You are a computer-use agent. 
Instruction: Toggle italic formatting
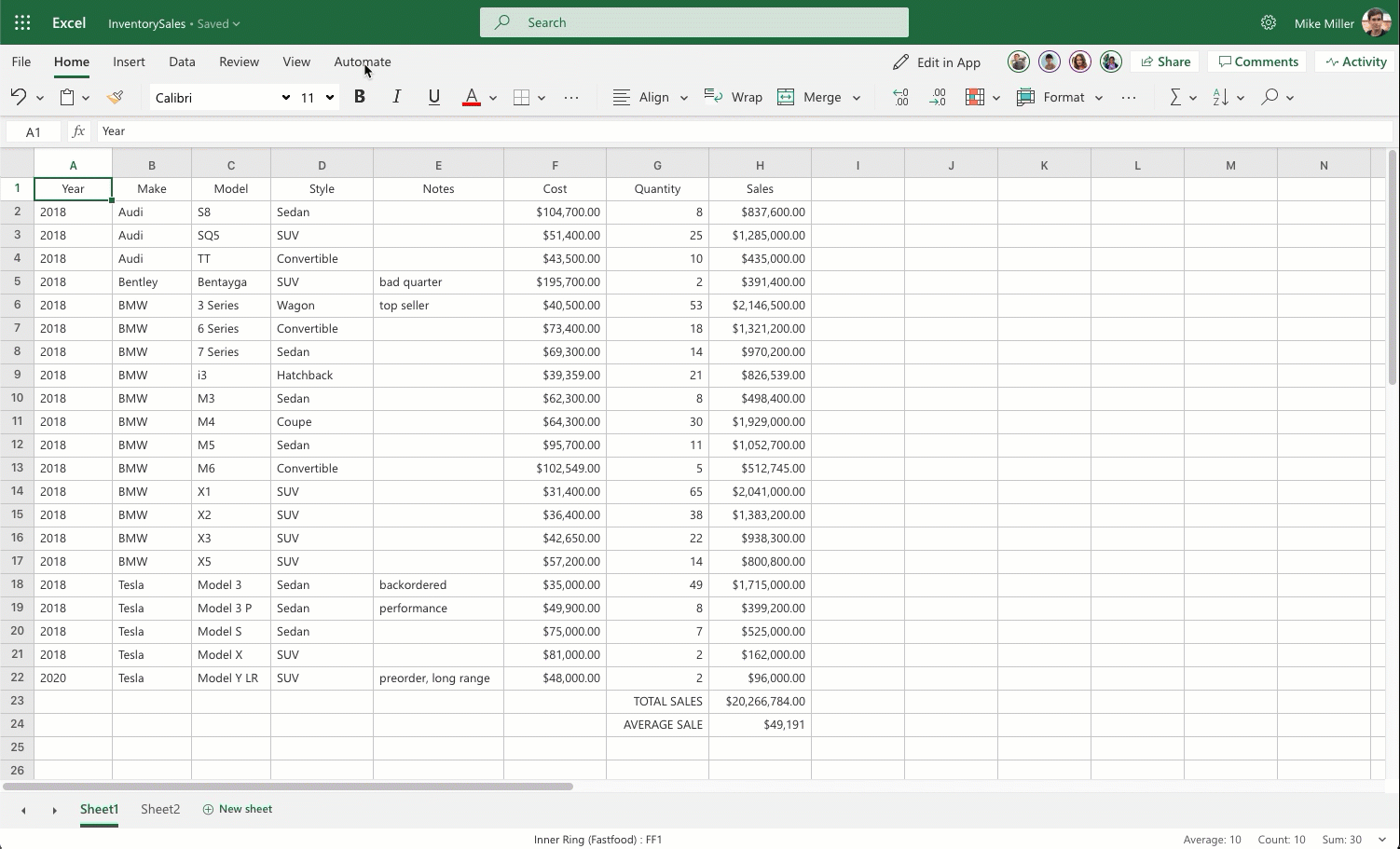coord(396,96)
